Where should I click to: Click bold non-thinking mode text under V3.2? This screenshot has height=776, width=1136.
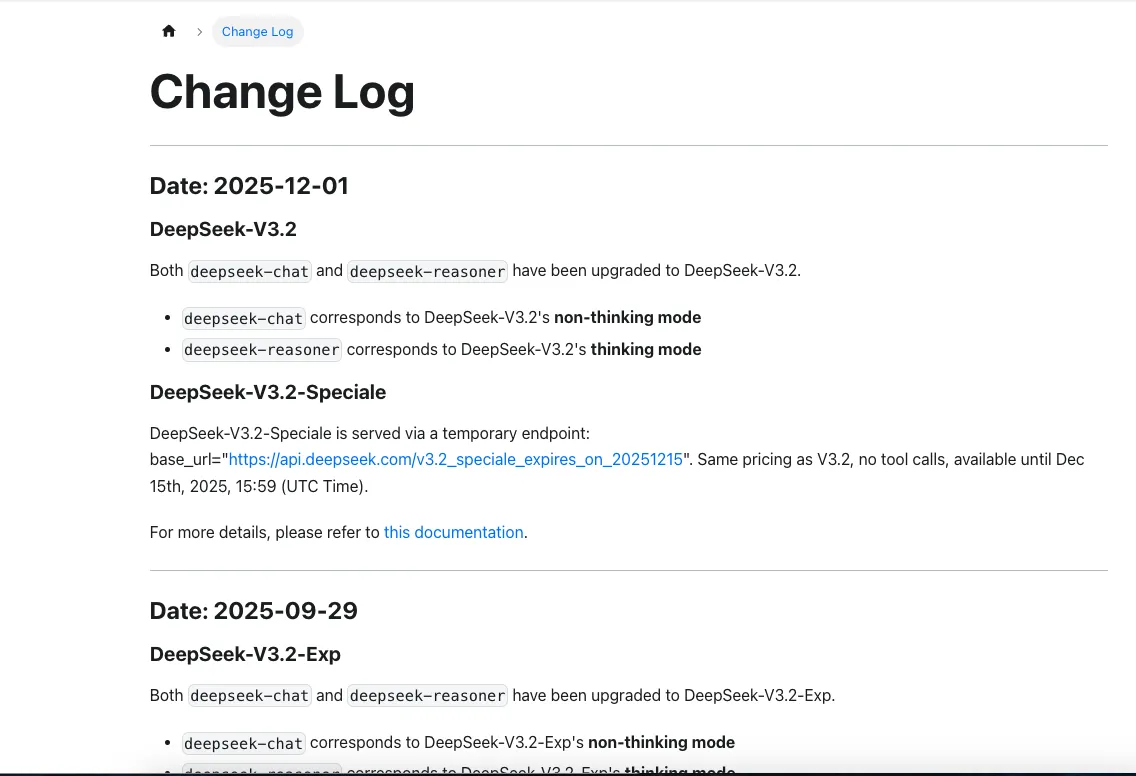coord(627,318)
